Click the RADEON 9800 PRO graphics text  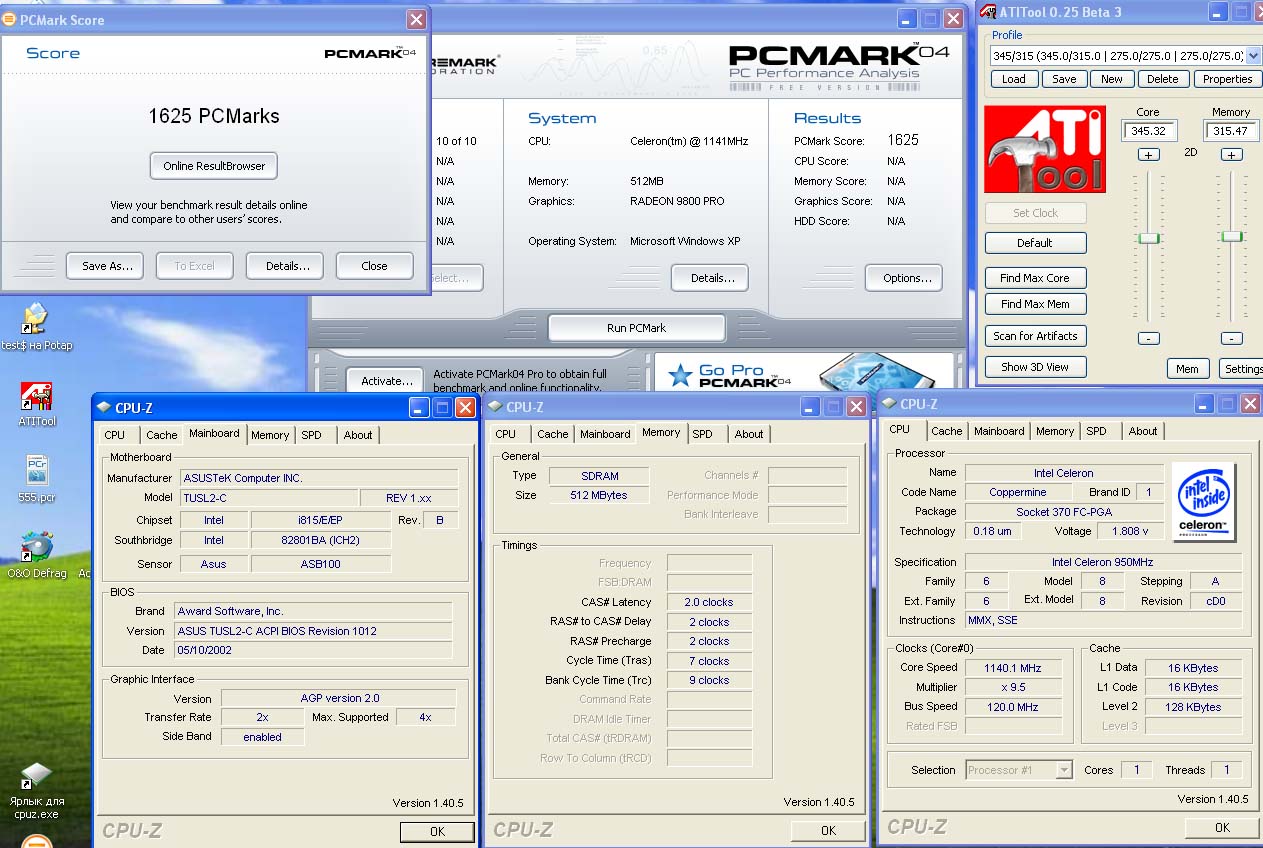coord(677,201)
